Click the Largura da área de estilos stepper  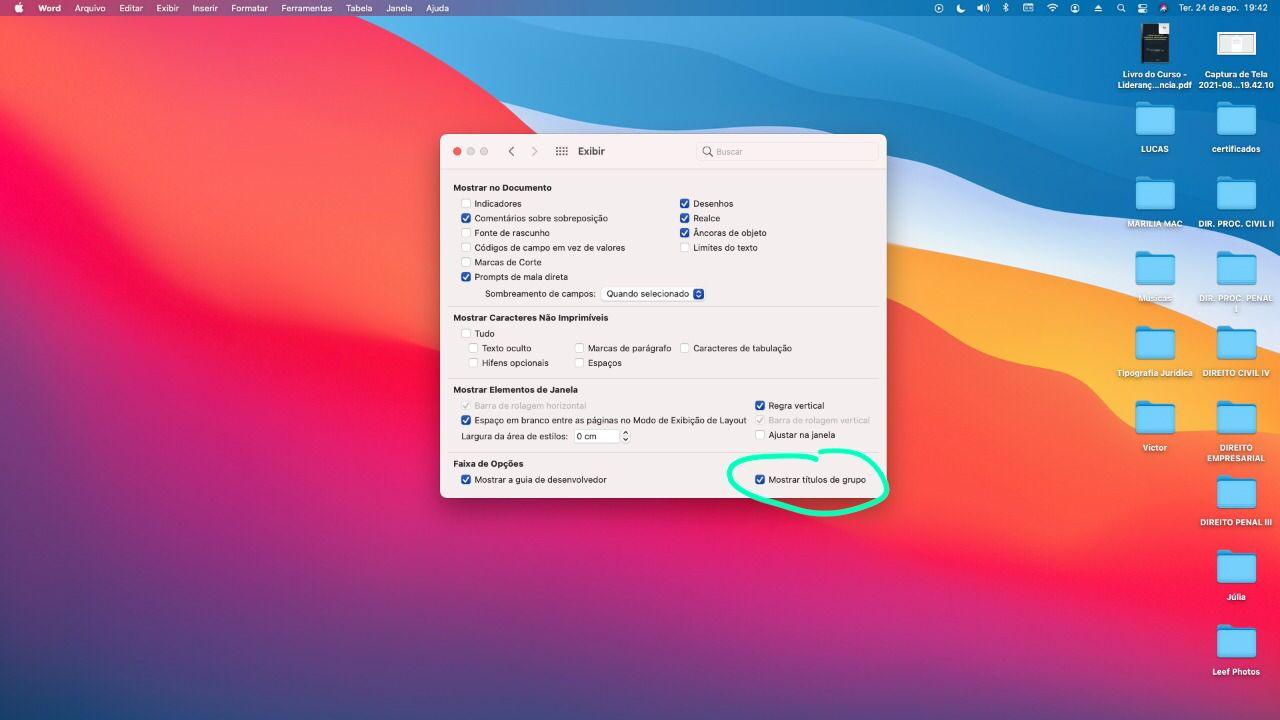point(626,436)
